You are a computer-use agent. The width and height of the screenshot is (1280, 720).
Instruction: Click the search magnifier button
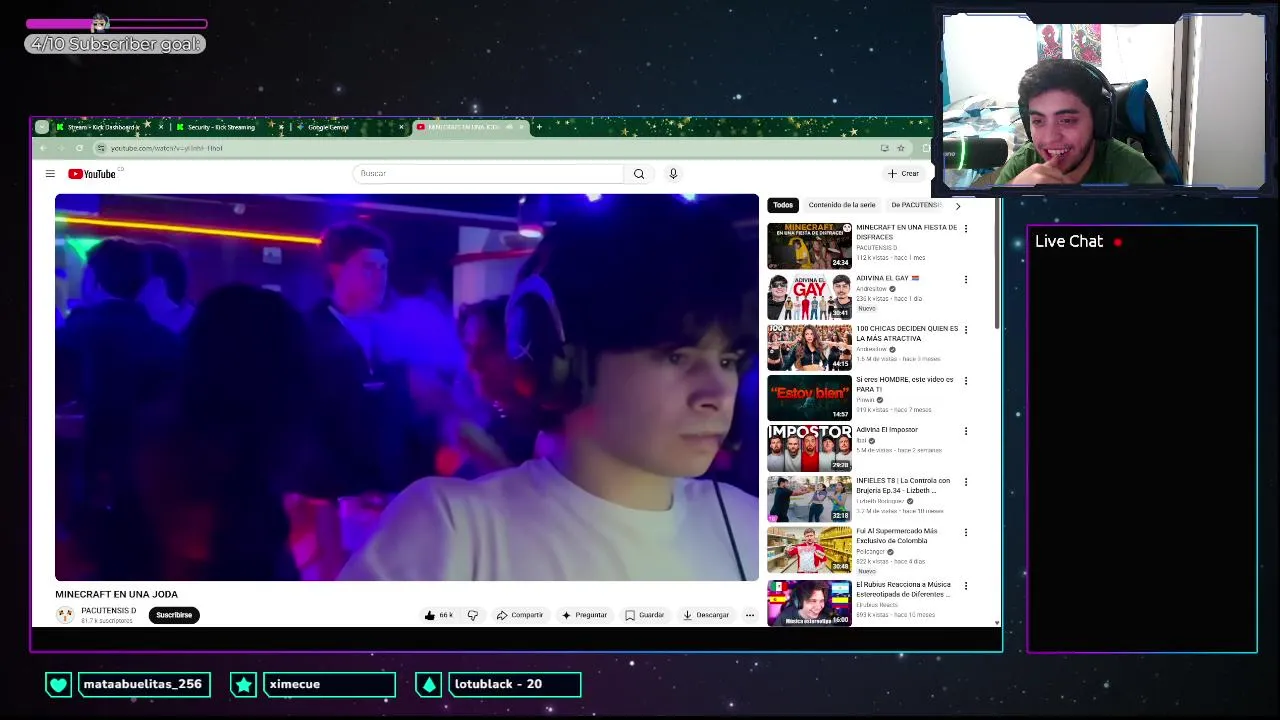[x=639, y=174]
